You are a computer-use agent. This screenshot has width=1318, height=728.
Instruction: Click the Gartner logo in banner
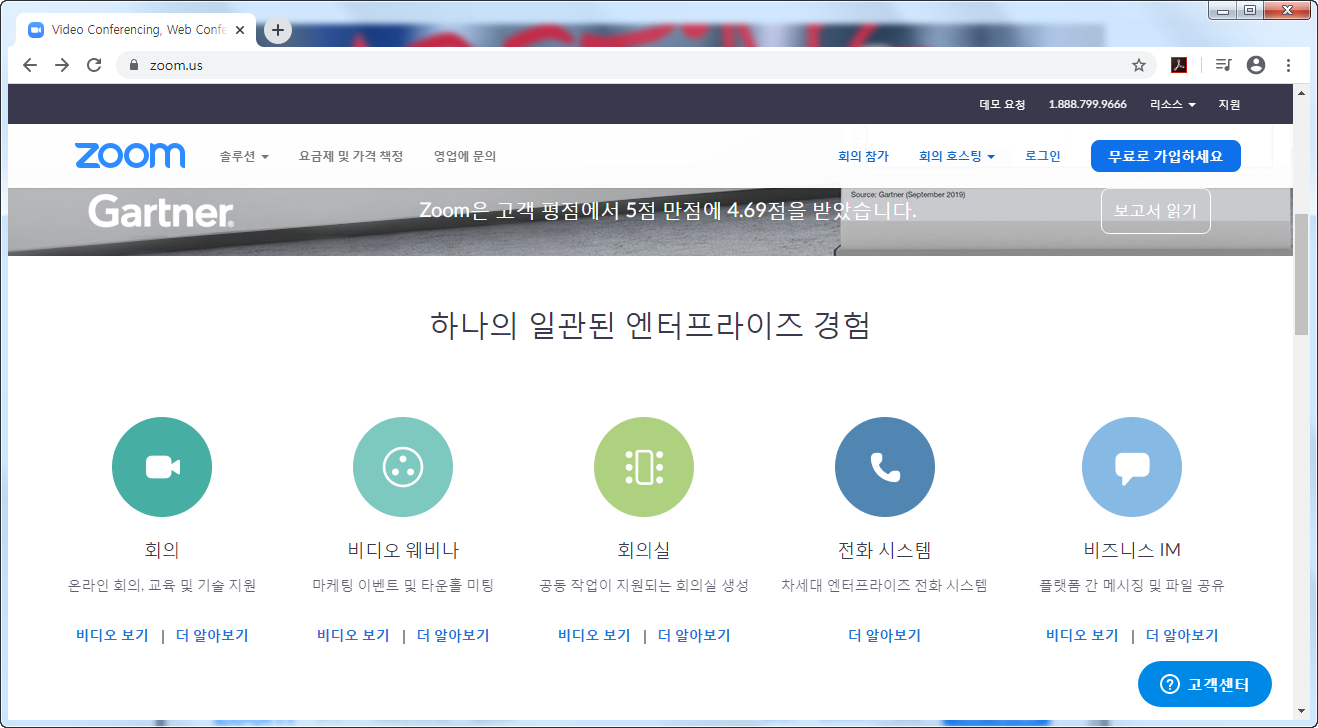click(161, 211)
